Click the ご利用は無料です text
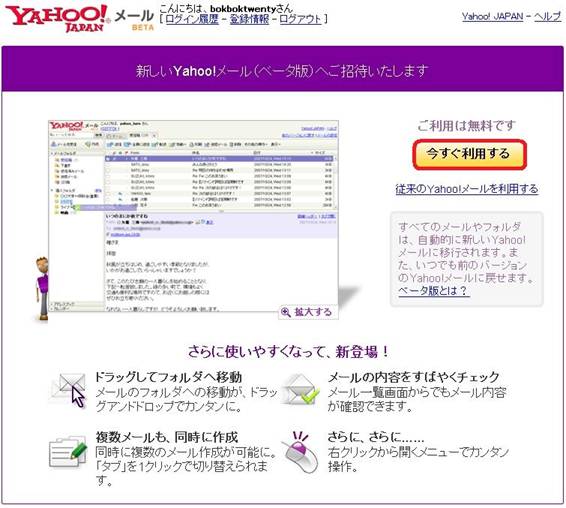The height and width of the screenshot is (508, 566). pyautogui.click(x=466, y=126)
